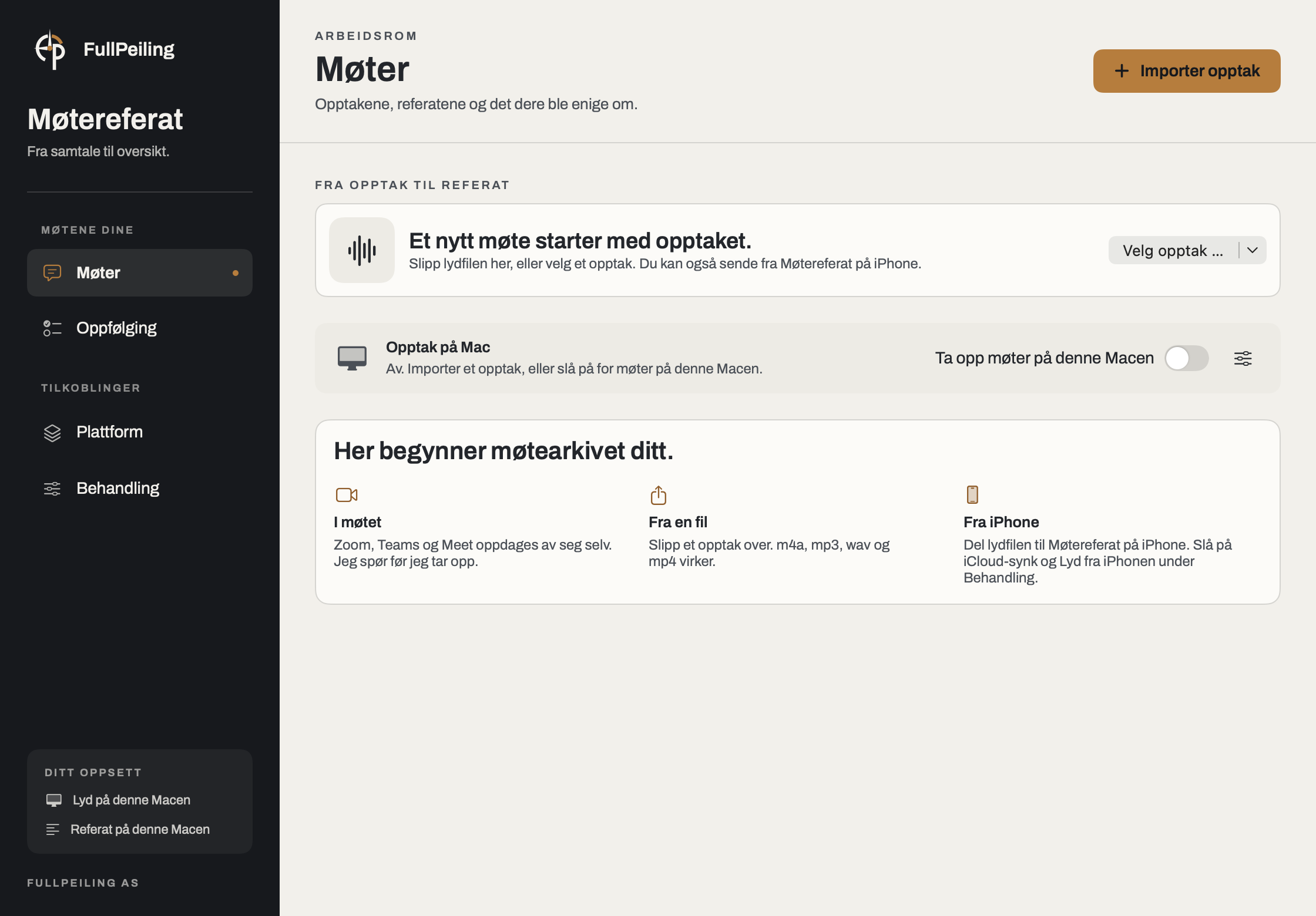This screenshot has height=916, width=1316.
Task: Click the FRA OPPTAK TIL REFERAT label
Action: coord(412,186)
